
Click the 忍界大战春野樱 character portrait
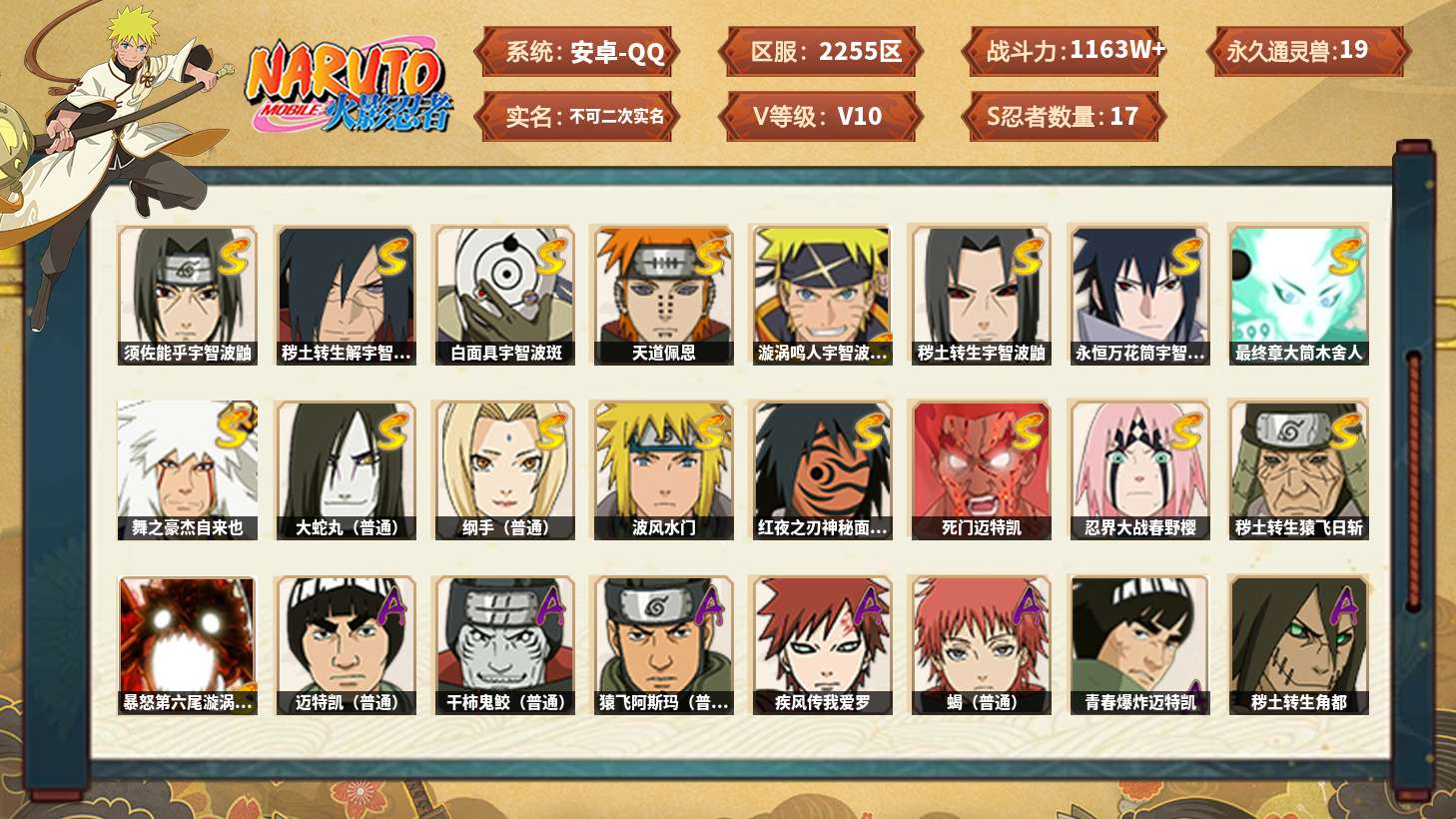(1139, 469)
